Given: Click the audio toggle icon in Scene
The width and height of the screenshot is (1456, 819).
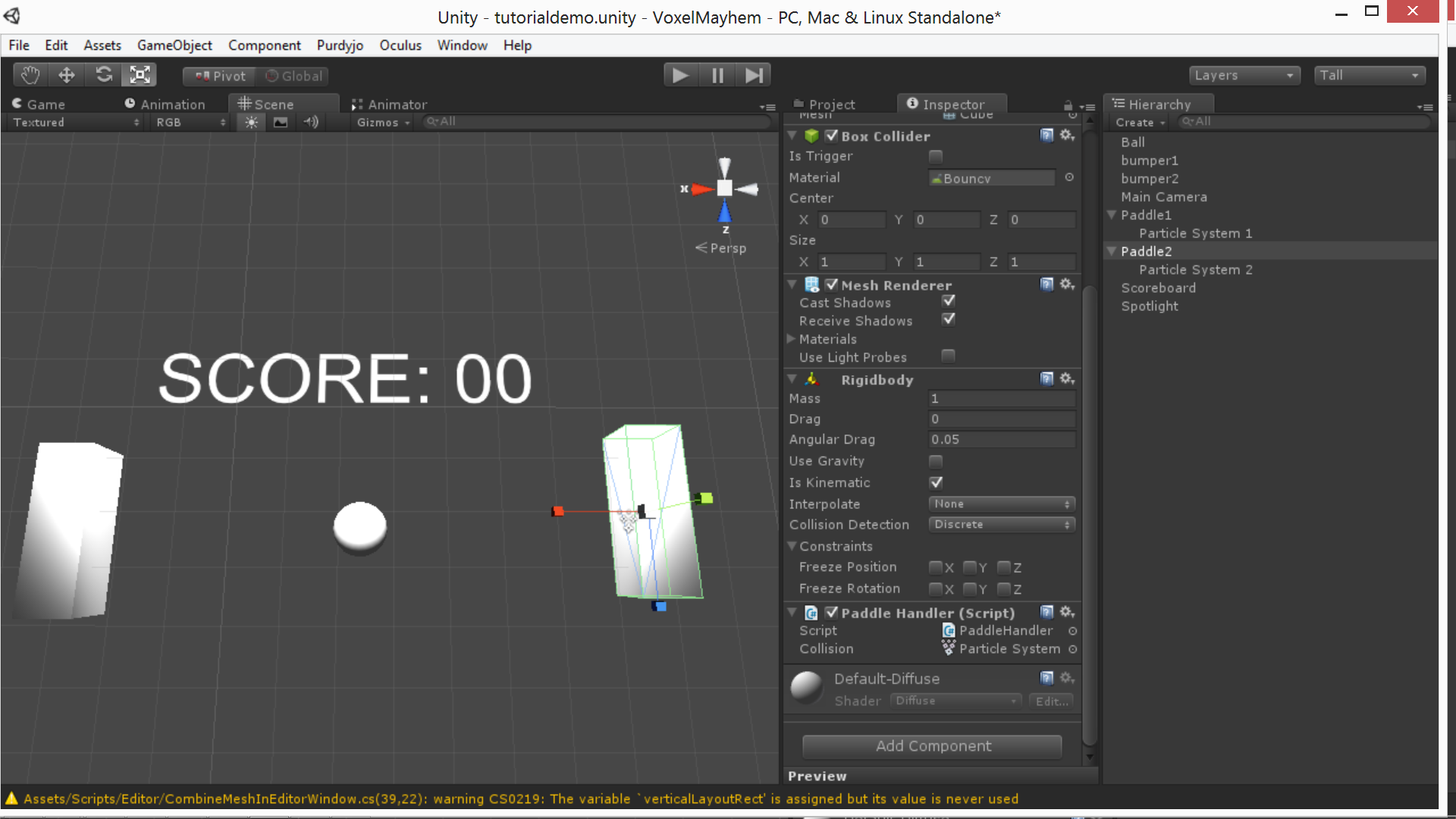Looking at the screenshot, I should point(311,122).
